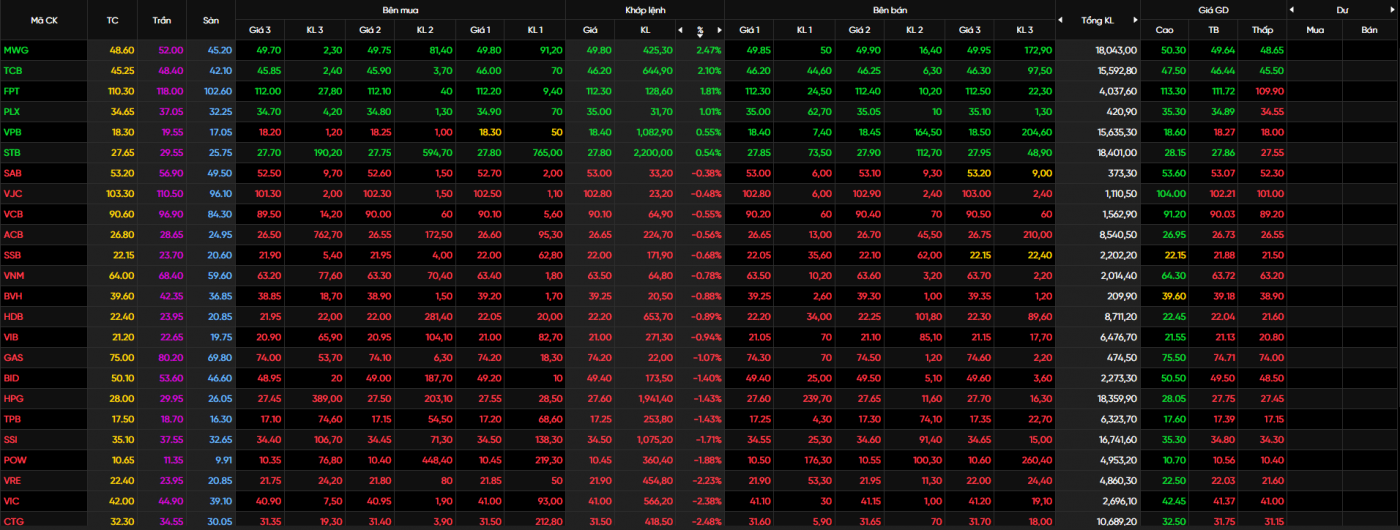Click VIC's -2.38% change value
Viewport: 1400px width, 530px height.
(x=707, y=501)
